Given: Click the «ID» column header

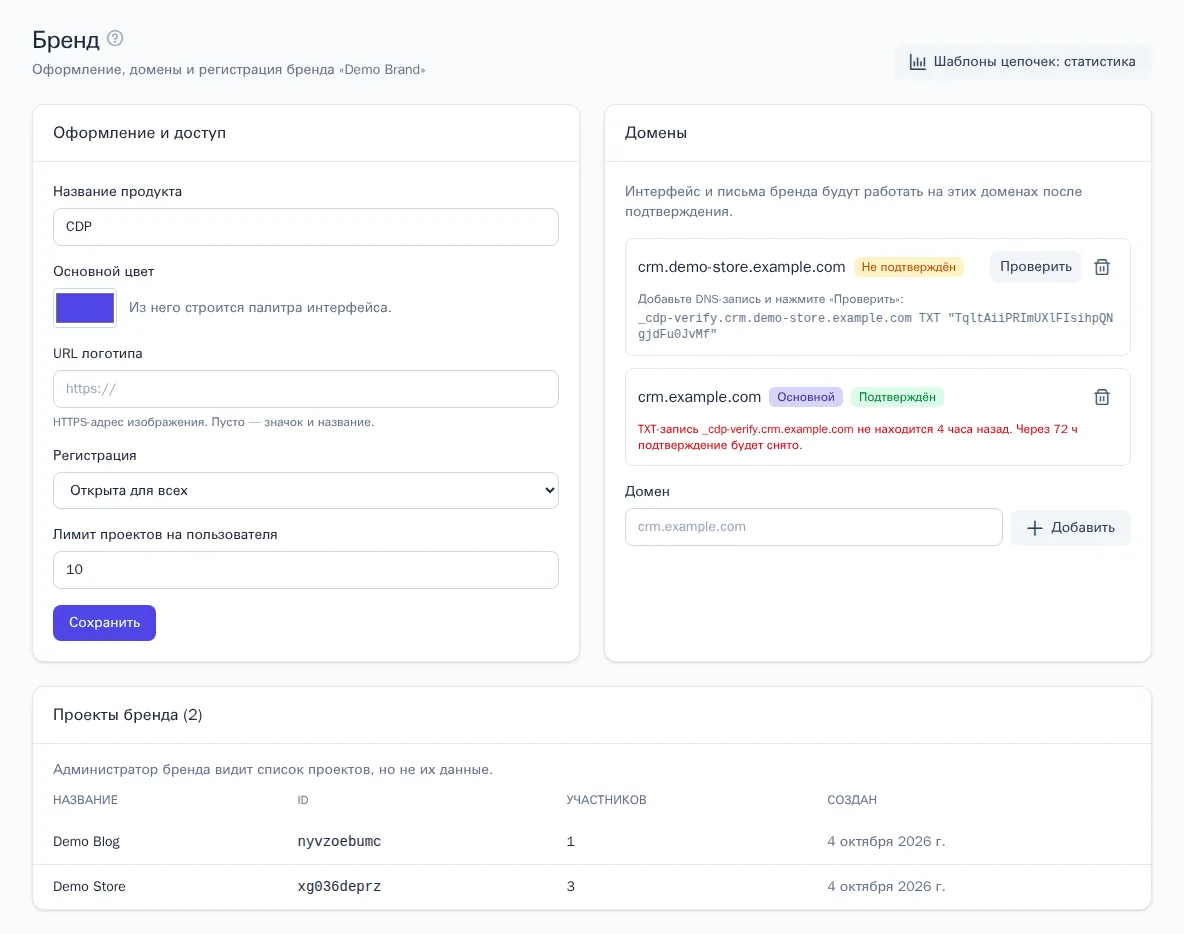Looking at the screenshot, I should 303,800.
